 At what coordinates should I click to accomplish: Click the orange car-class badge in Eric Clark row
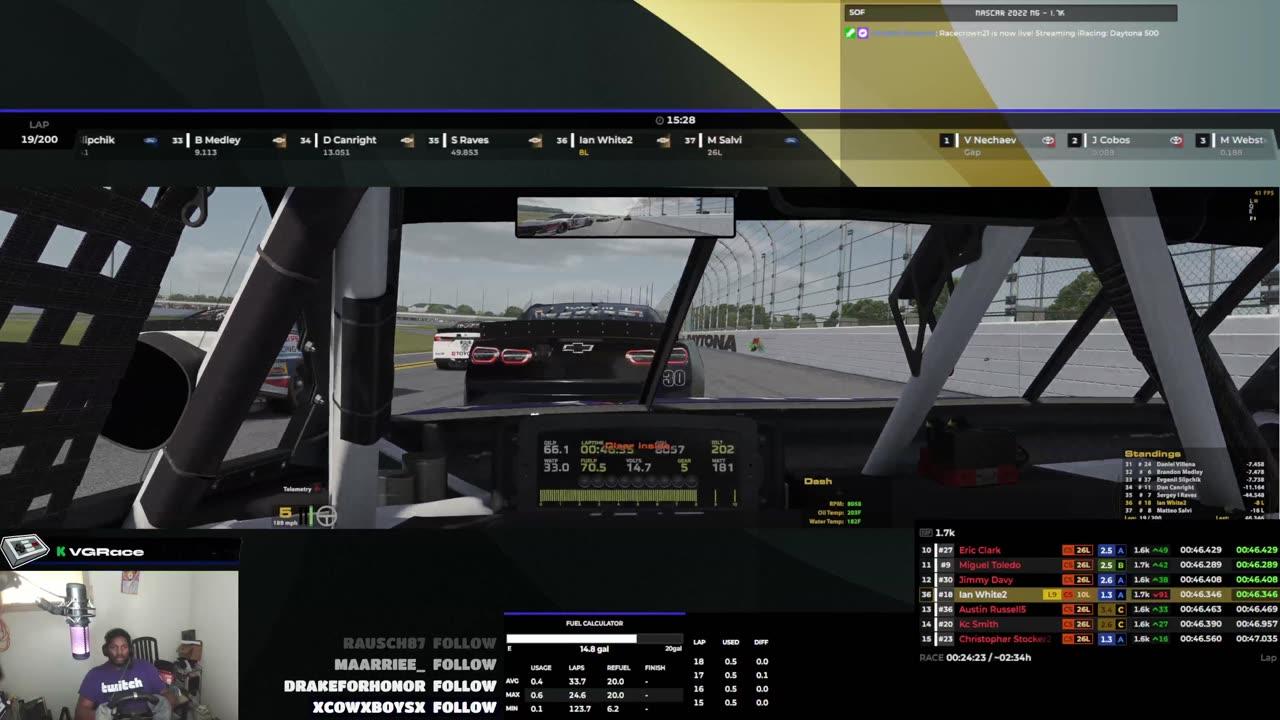[x=1068, y=550]
